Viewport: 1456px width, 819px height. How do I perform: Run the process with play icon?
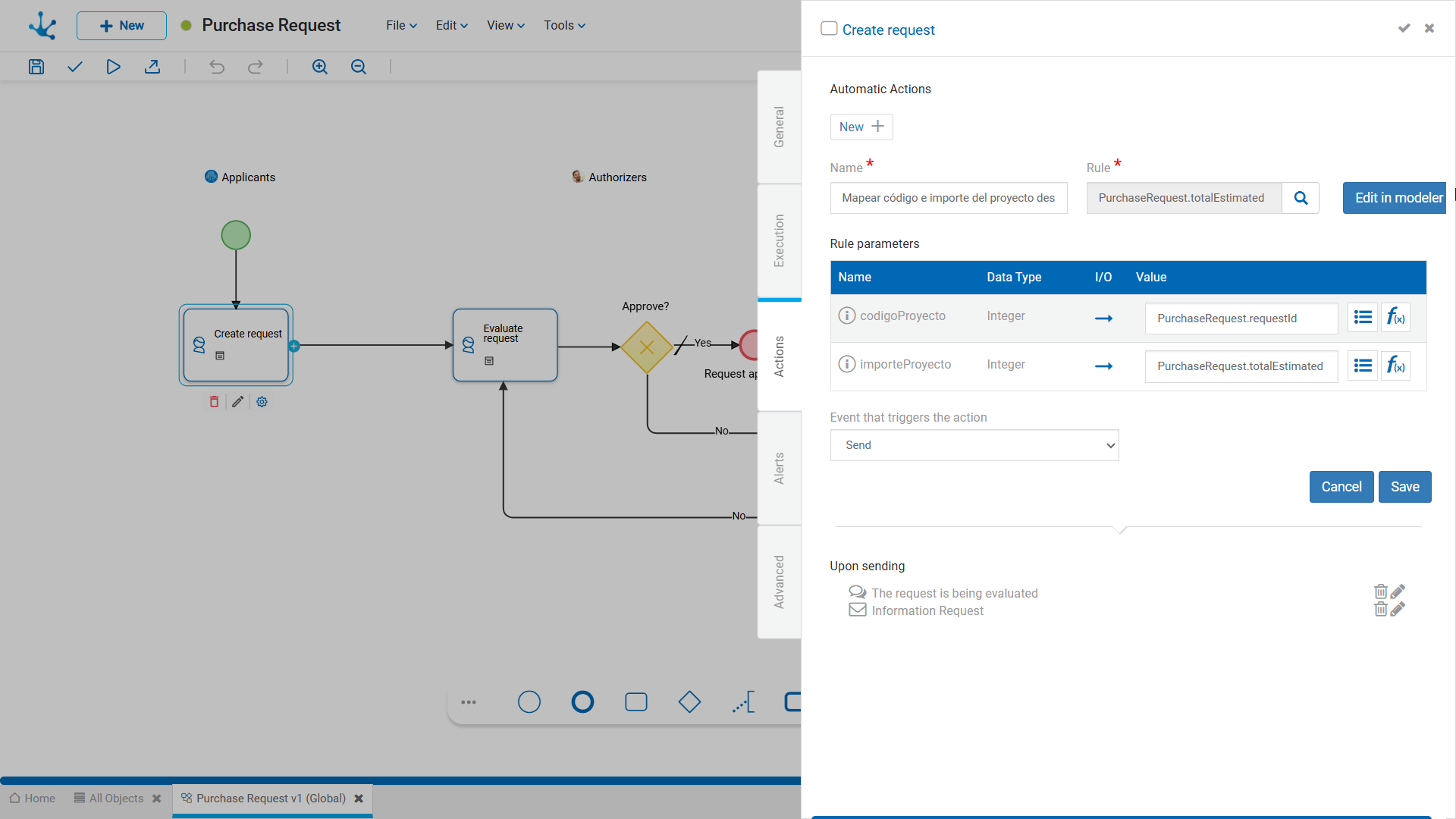[113, 67]
